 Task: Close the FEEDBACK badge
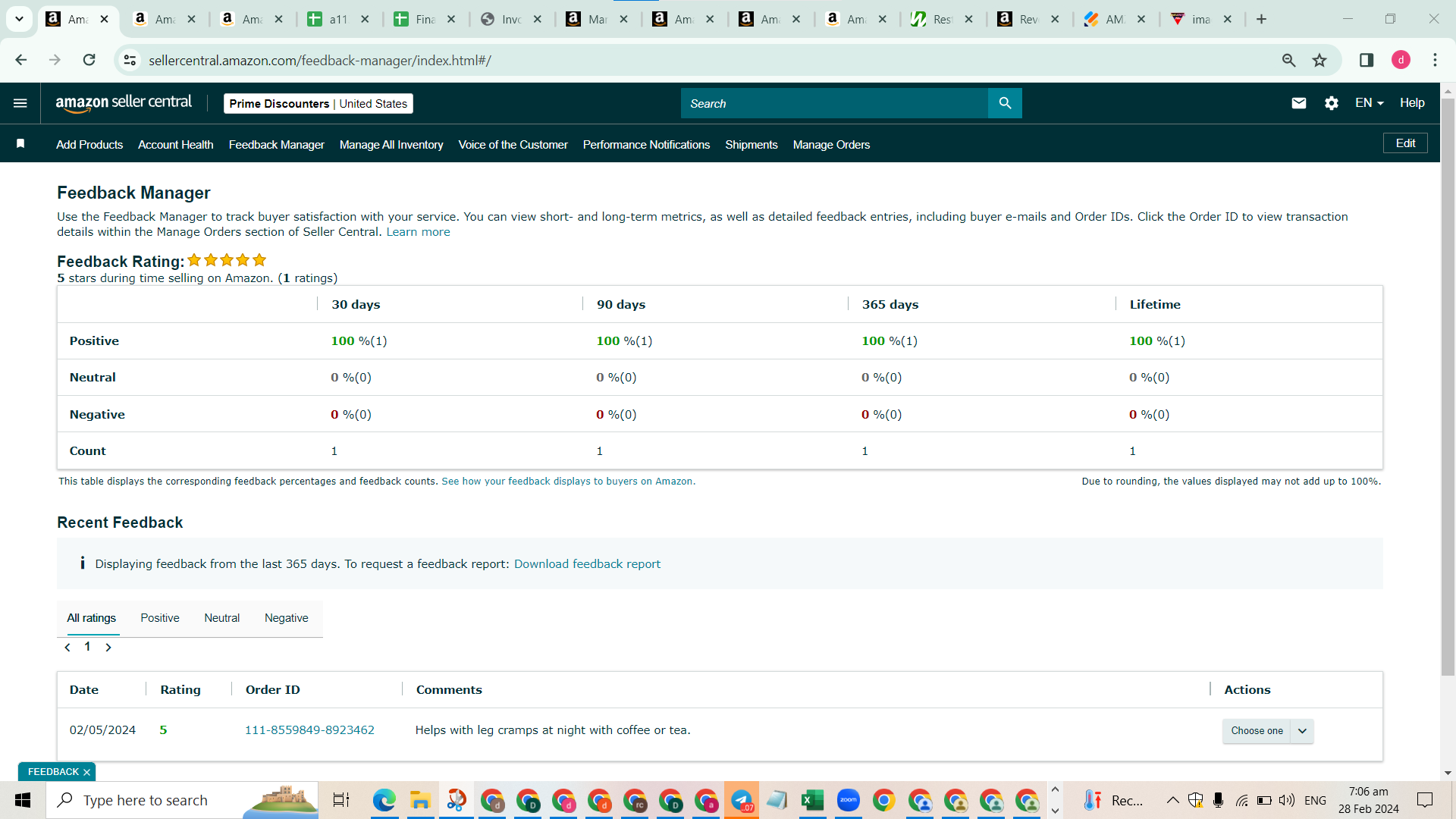[x=87, y=773]
